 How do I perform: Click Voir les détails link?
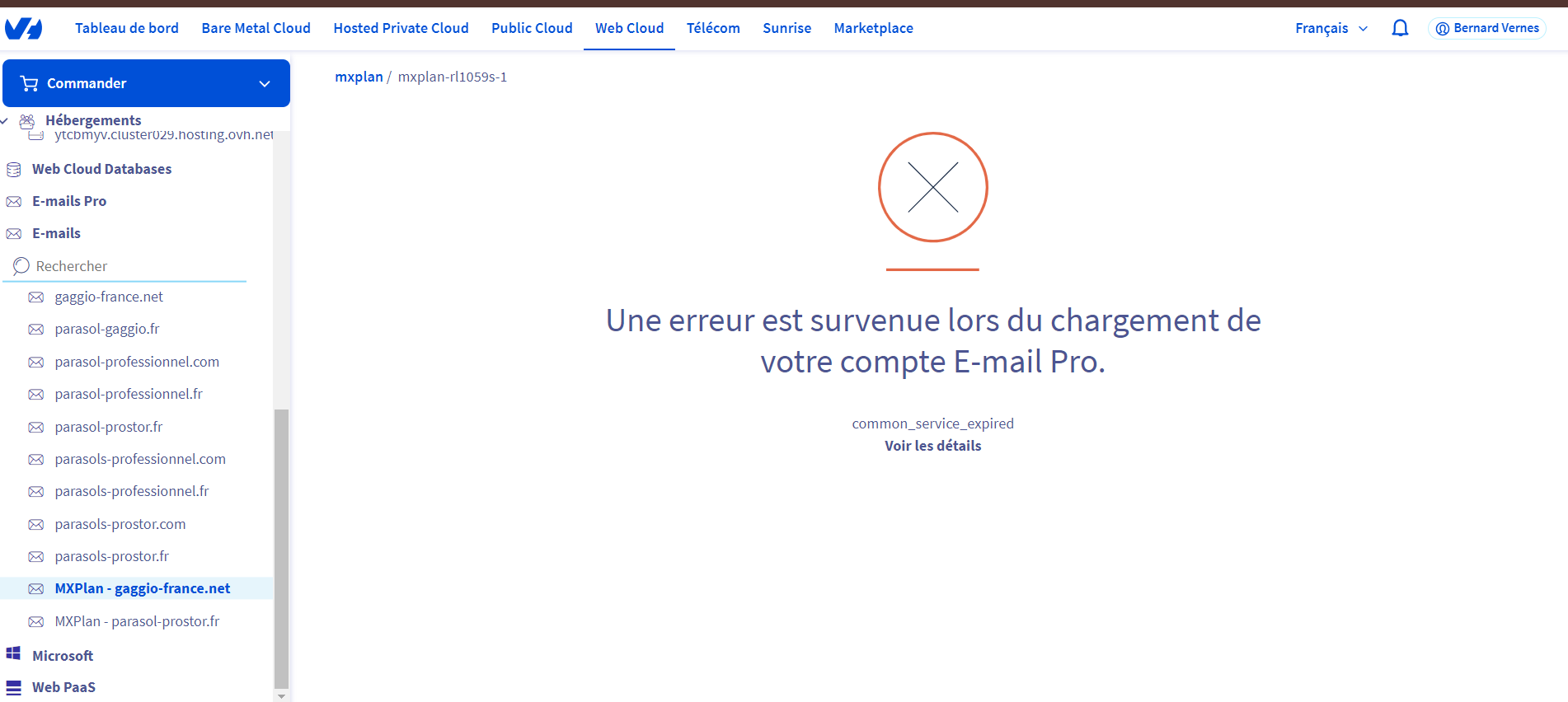point(932,446)
